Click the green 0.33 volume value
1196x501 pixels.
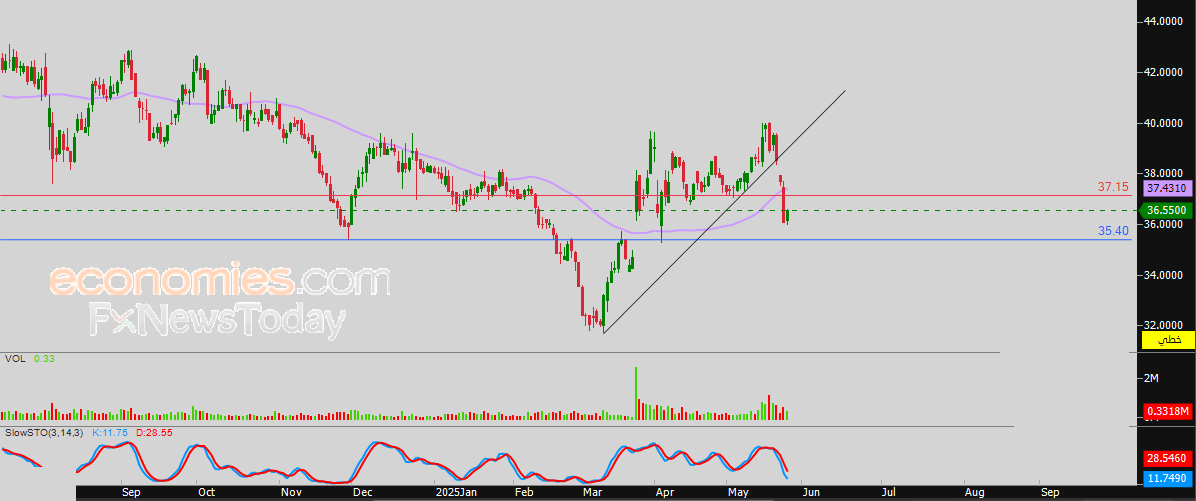[42, 358]
